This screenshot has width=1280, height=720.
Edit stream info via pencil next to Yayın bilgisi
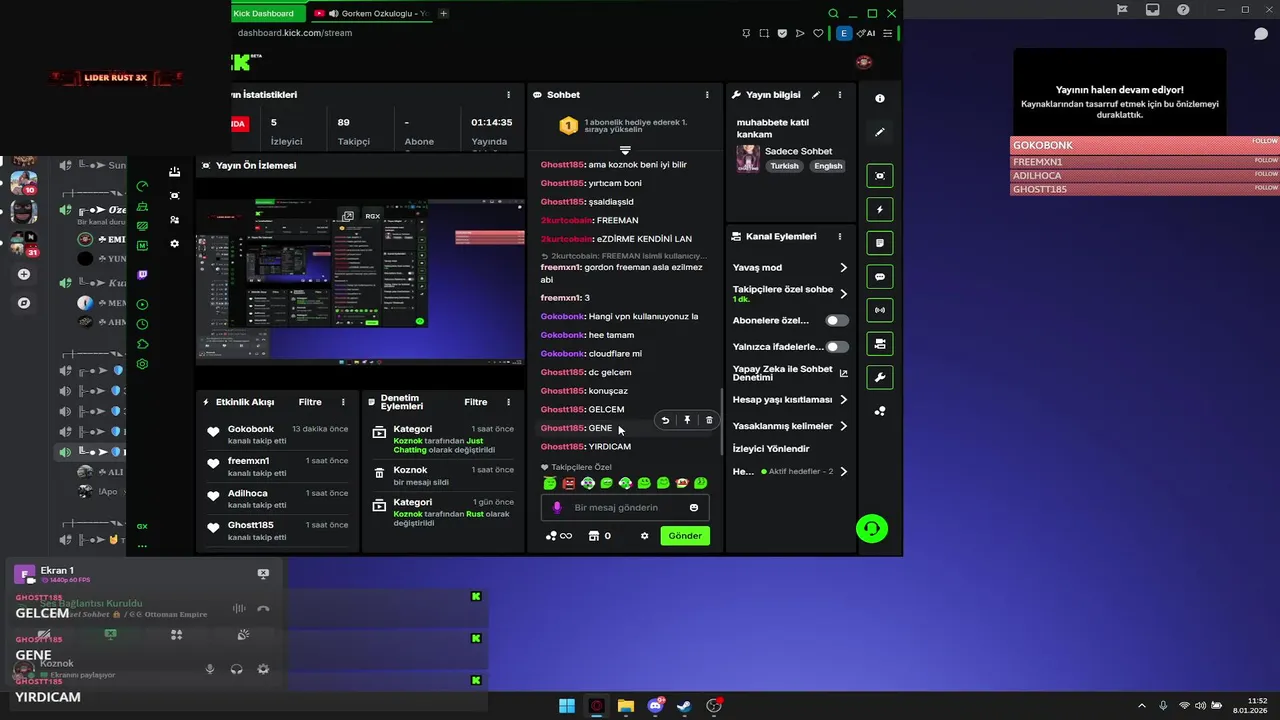coord(816,95)
